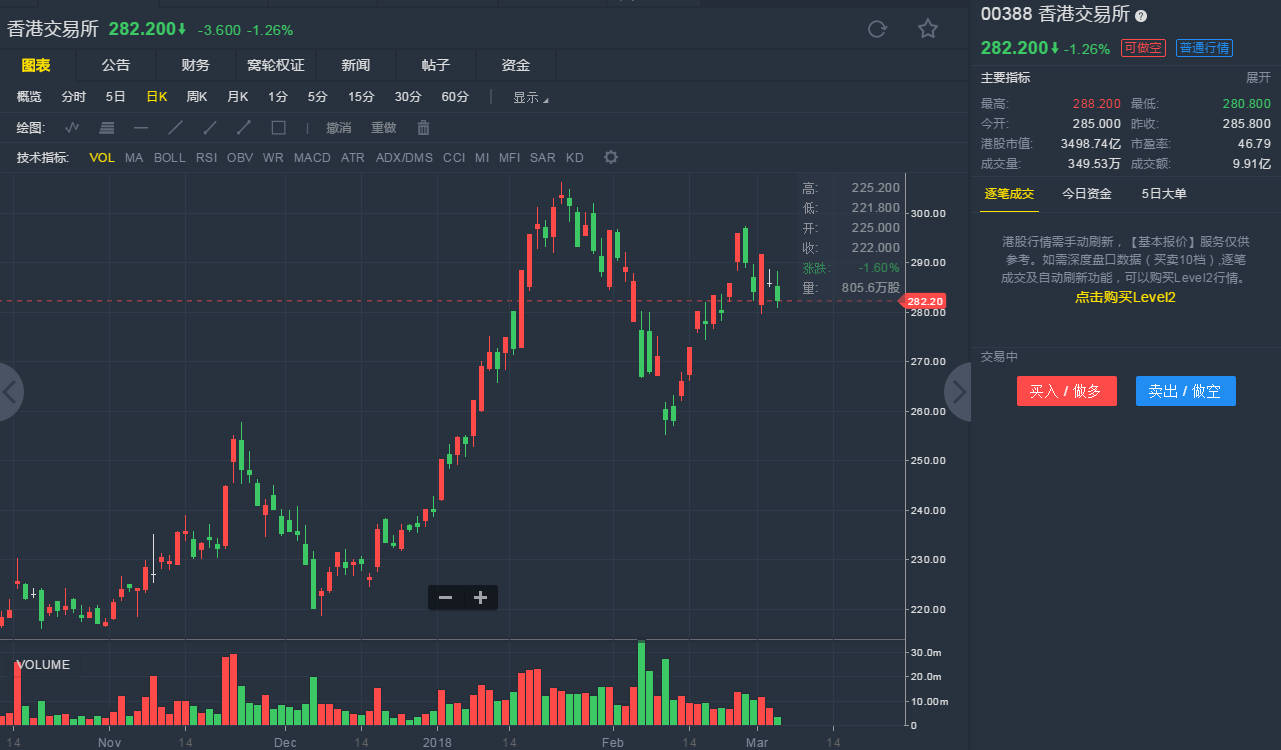Toggle the VOL indicator off
Screen dimensions: 1281x750
coord(102,157)
